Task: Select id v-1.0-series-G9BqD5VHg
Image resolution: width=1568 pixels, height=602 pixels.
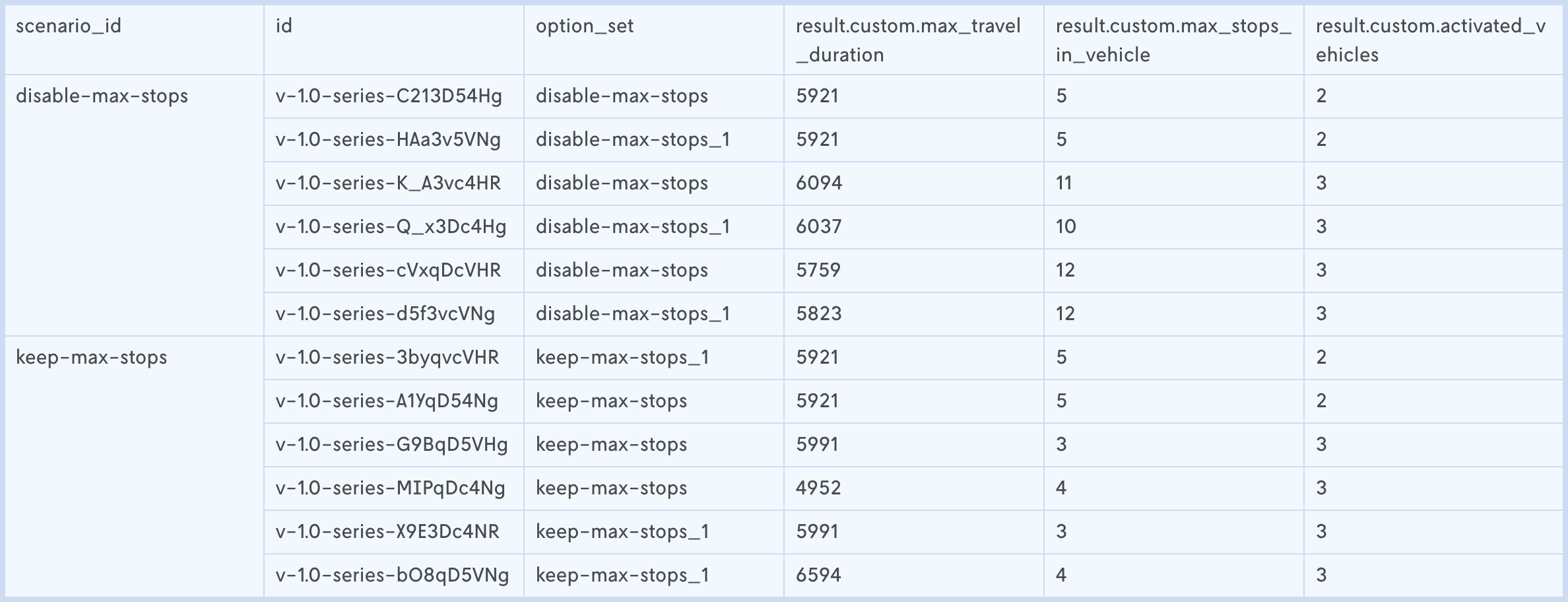Action: (392, 445)
